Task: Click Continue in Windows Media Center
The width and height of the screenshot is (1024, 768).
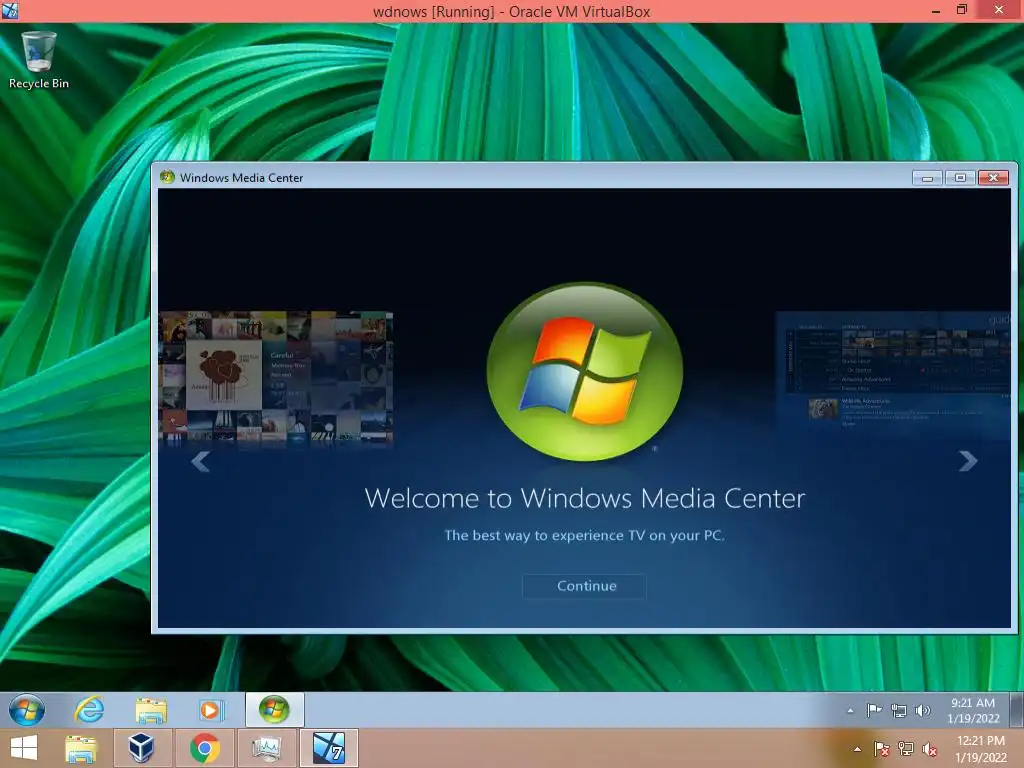Action: (x=584, y=586)
